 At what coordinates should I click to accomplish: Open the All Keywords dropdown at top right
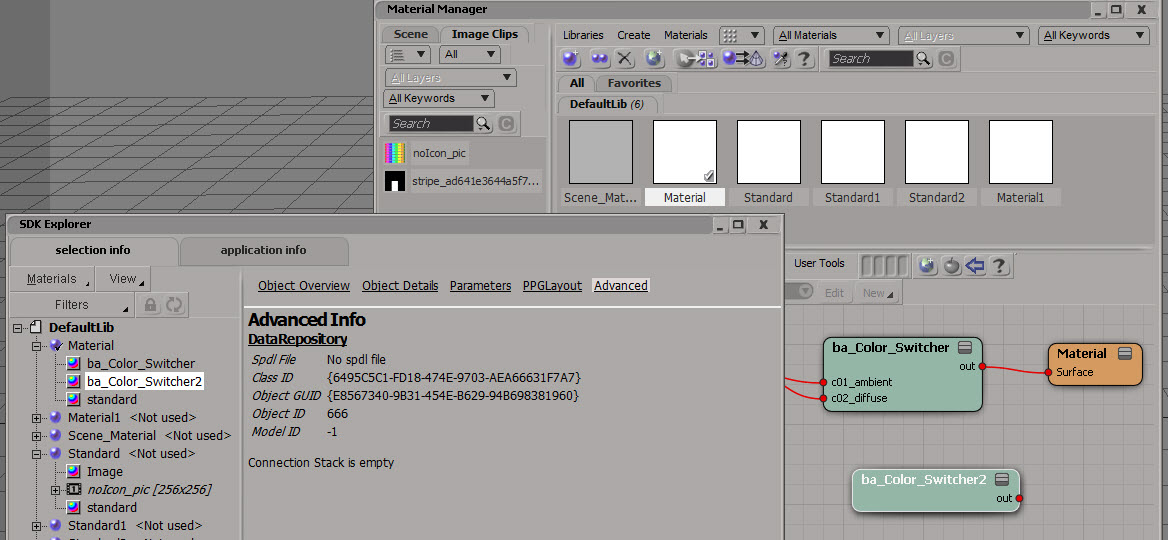[1093, 35]
